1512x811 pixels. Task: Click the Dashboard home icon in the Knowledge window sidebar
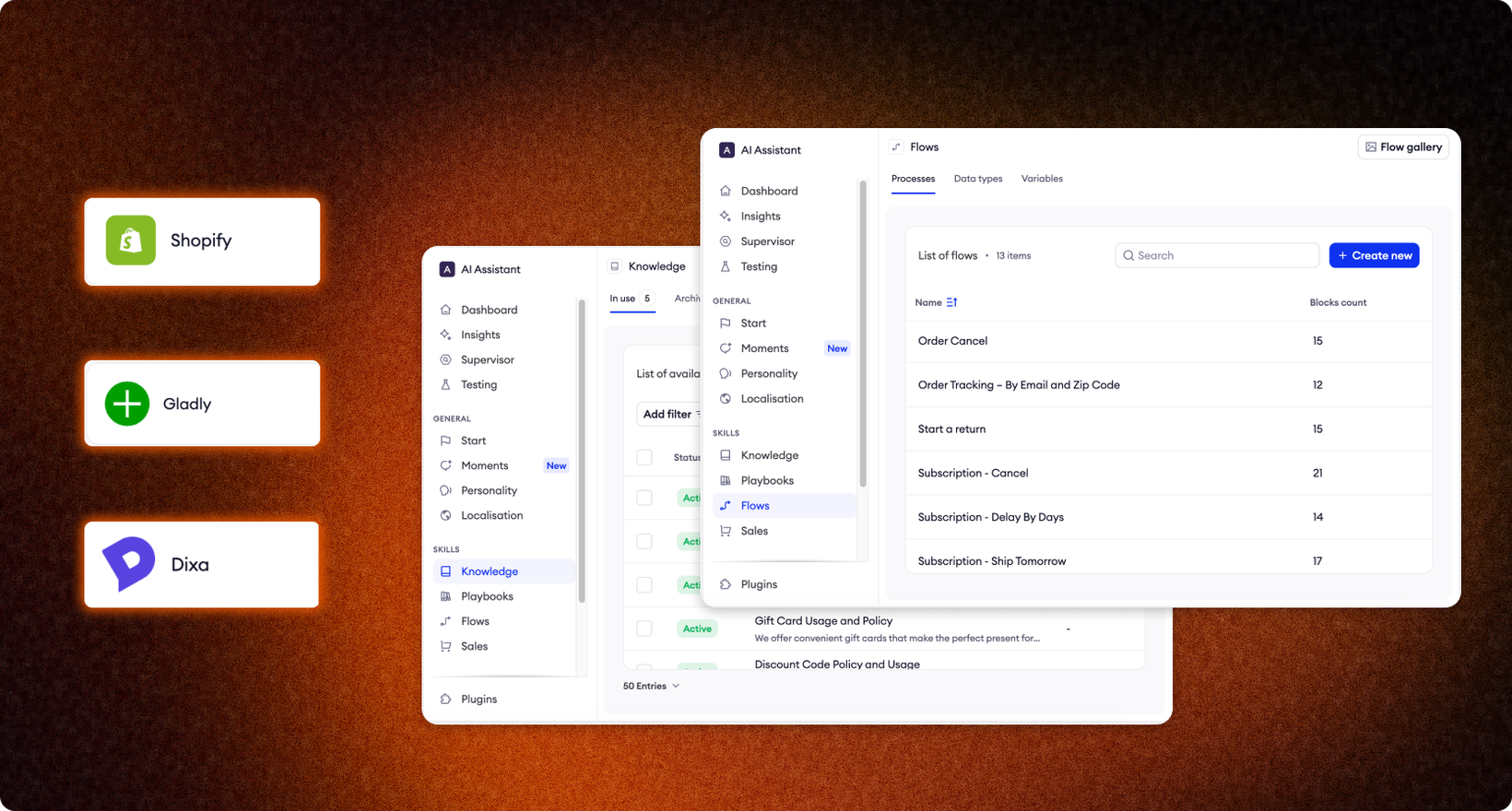point(446,310)
